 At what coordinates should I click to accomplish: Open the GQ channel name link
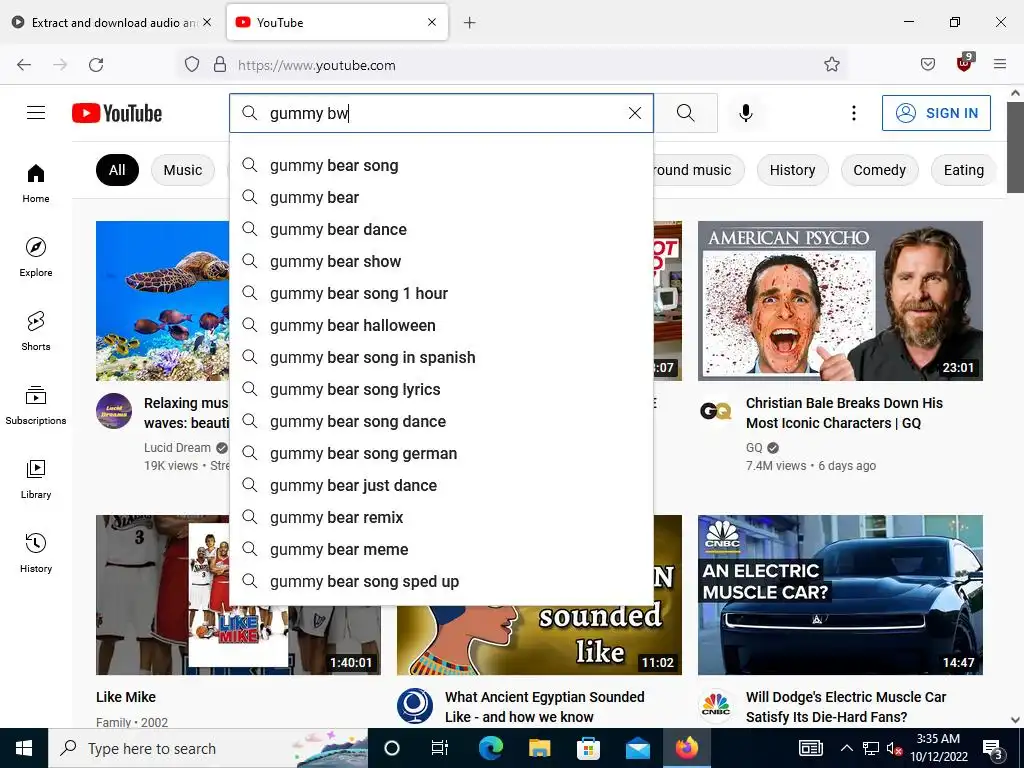tap(754, 447)
